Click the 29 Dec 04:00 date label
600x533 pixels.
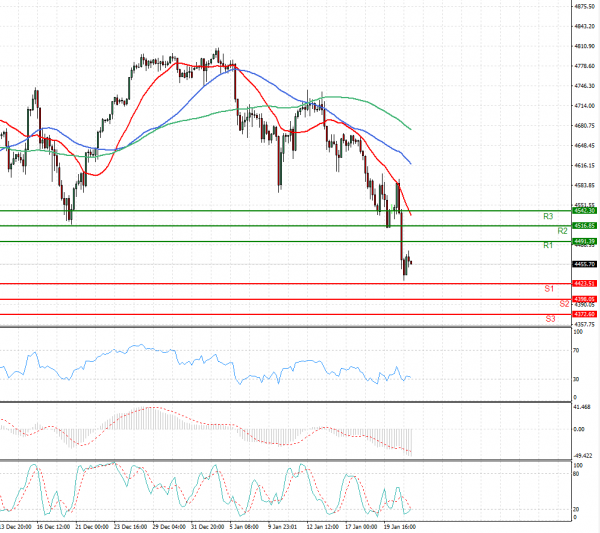tap(169, 527)
